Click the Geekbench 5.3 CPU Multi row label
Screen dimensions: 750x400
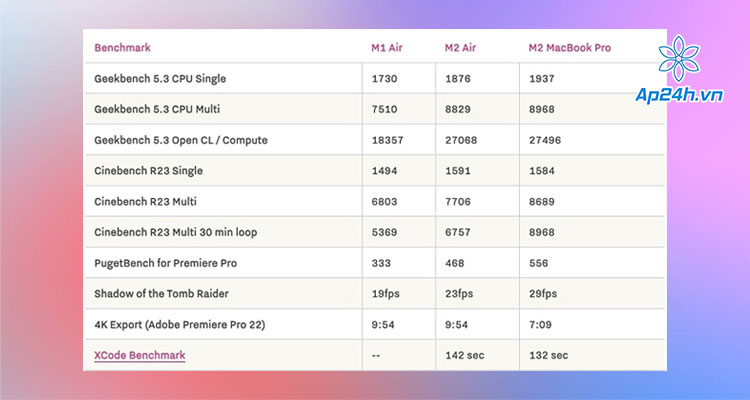tap(157, 109)
